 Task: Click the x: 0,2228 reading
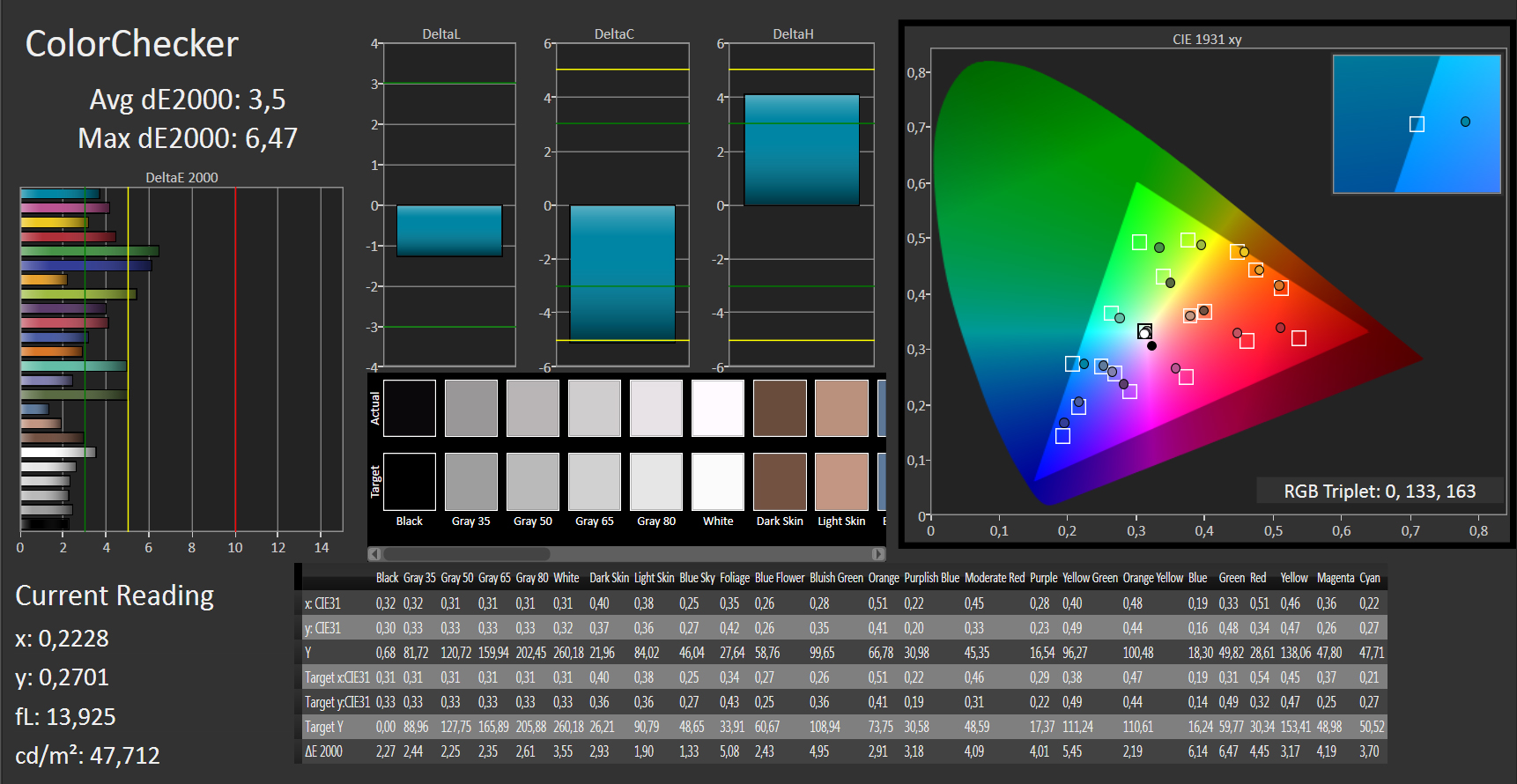[x=62, y=639]
